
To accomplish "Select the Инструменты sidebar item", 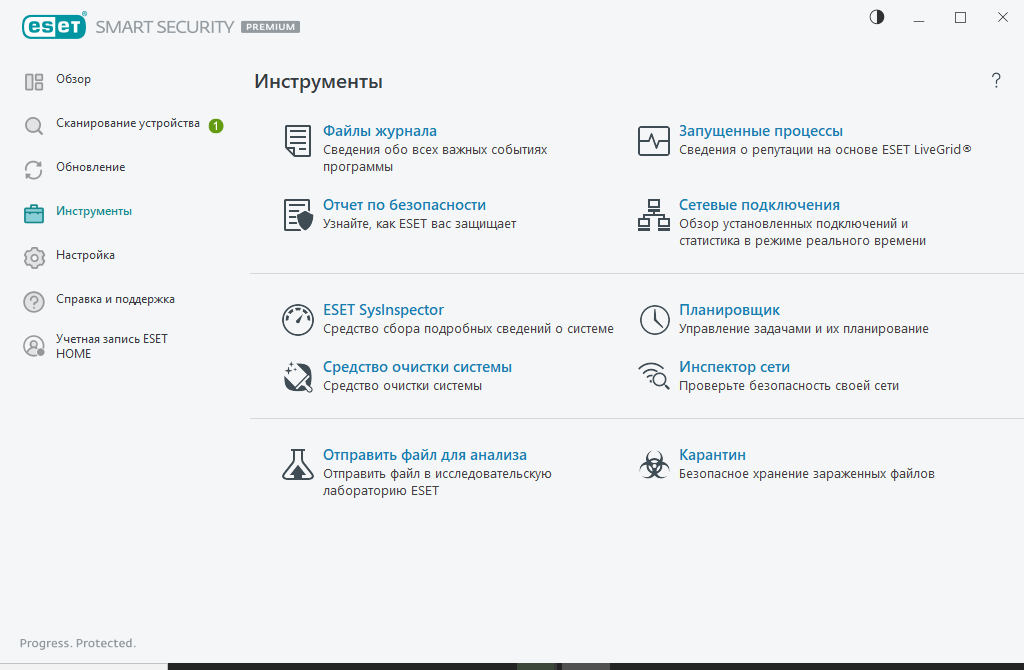I will [x=94, y=211].
